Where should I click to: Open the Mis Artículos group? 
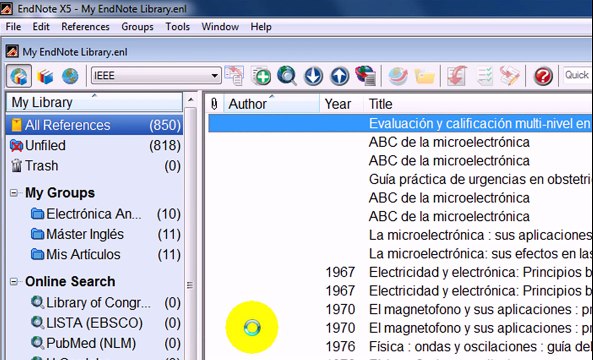[106, 254]
